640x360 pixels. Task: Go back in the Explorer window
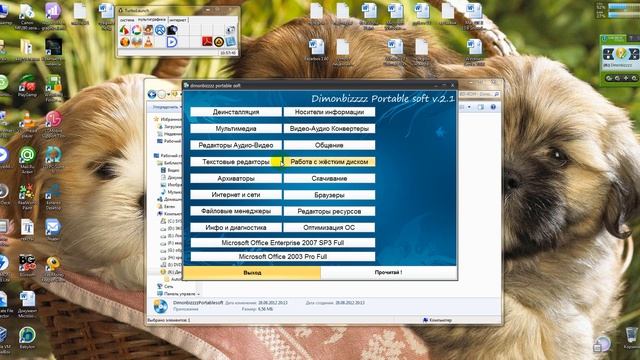coord(152,94)
